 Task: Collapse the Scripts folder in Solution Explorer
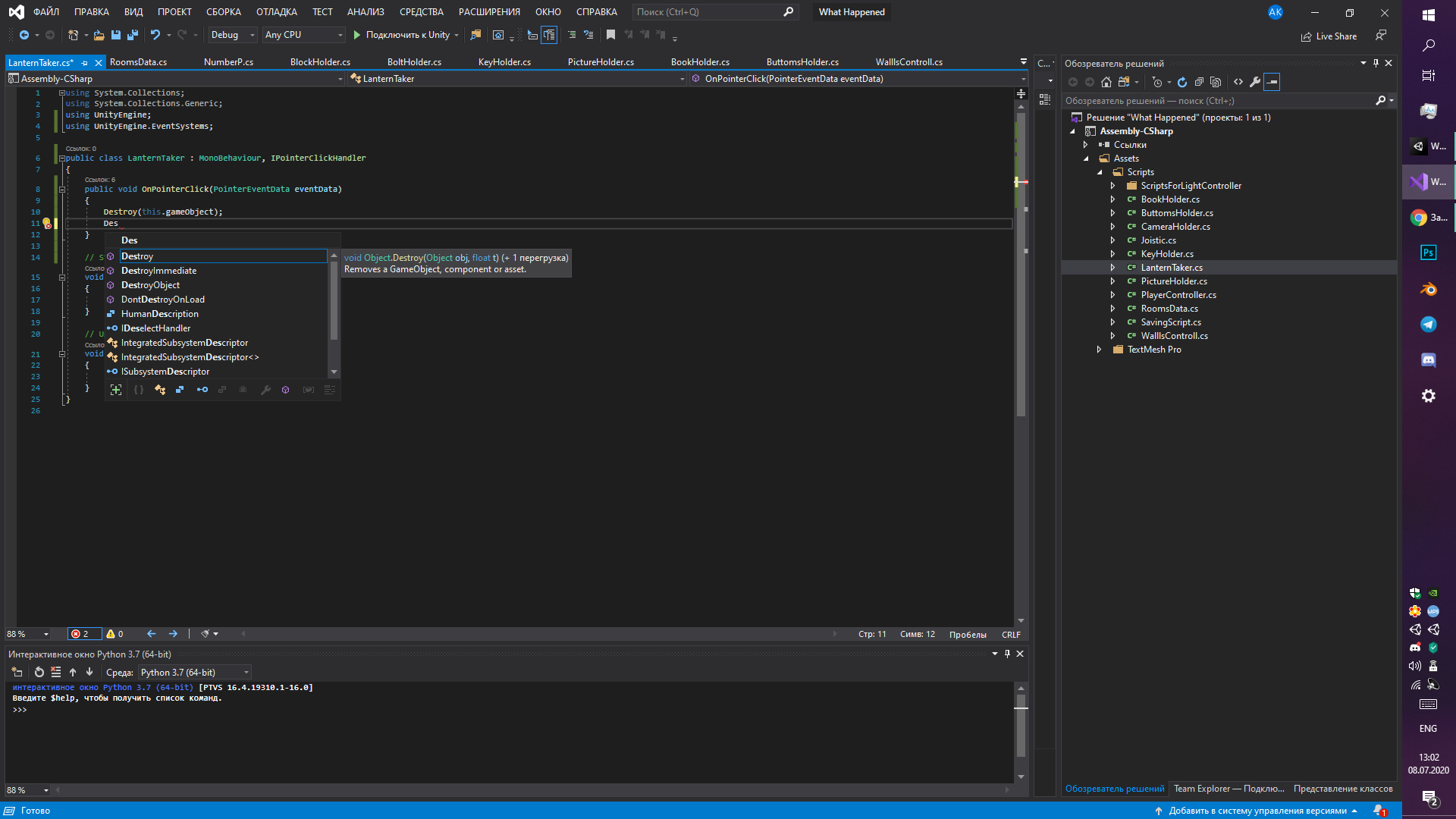[x=1100, y=172]
